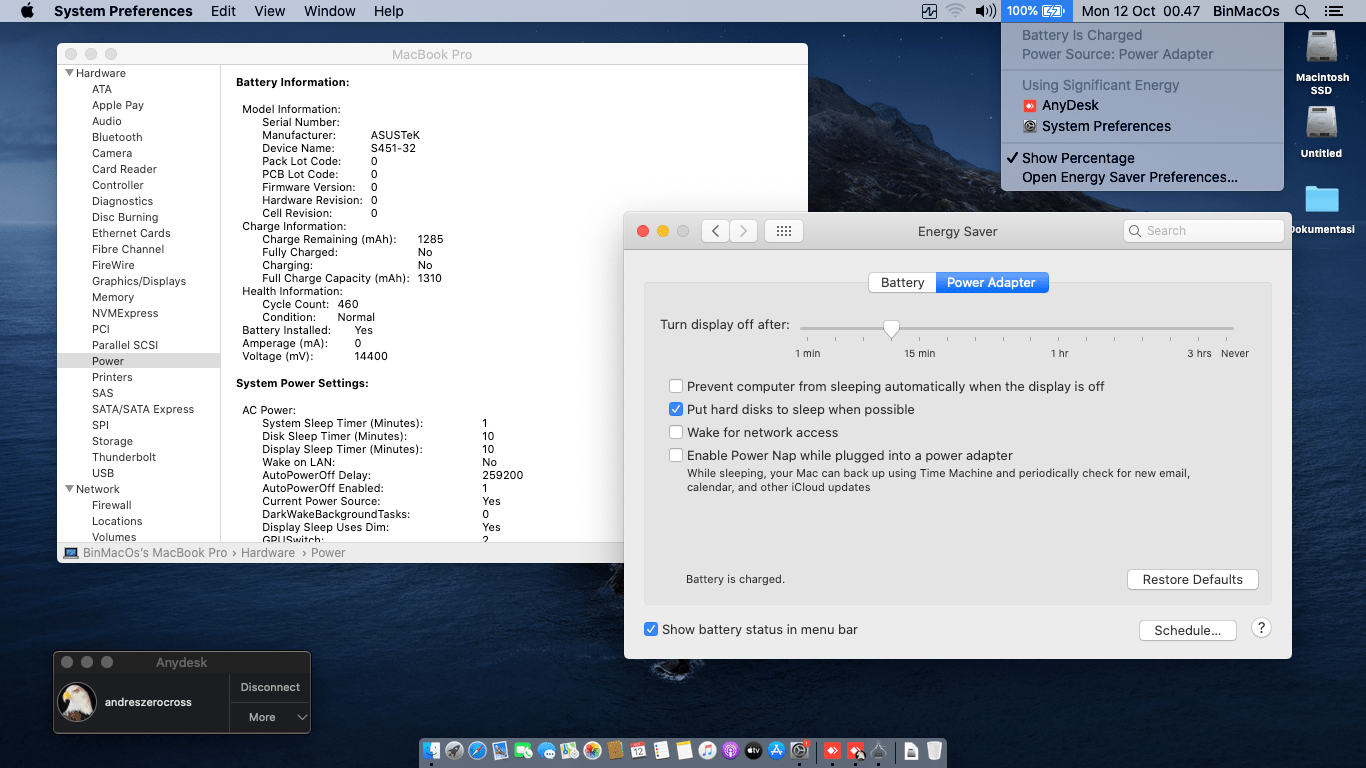Image resolution: width=1366 pixels, height=768 pixels.
Task: Expand the More dropdown in Anydesk
Action: pos(271,717)
